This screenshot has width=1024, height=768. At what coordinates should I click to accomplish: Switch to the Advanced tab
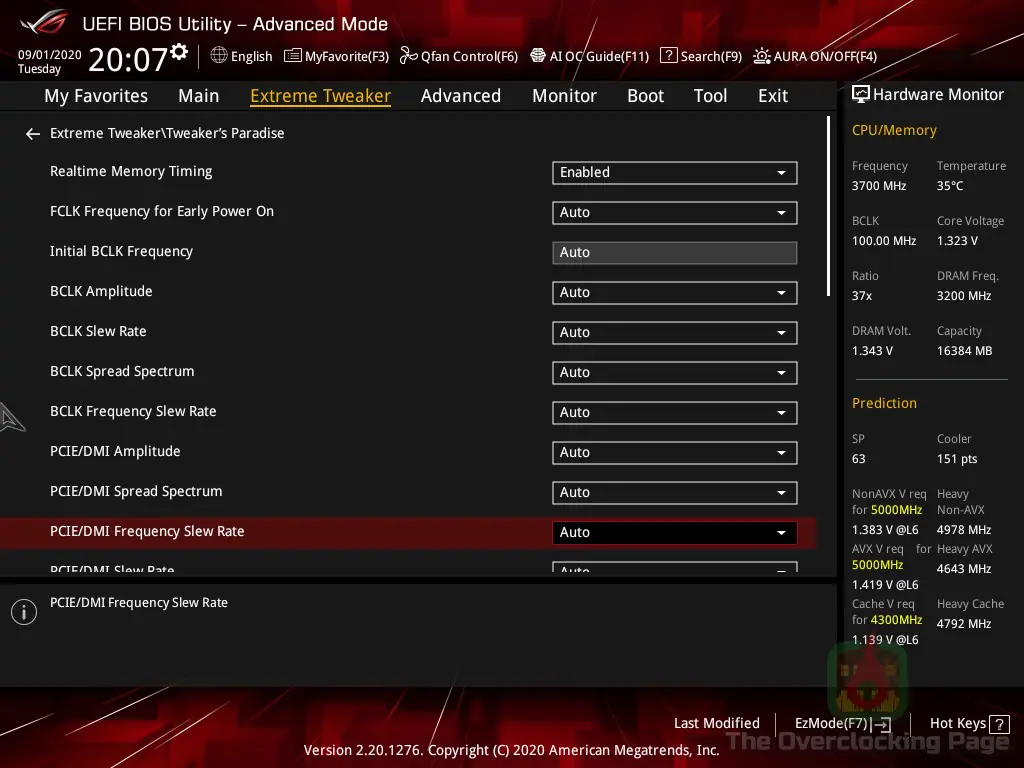click(x=460, y=95)
